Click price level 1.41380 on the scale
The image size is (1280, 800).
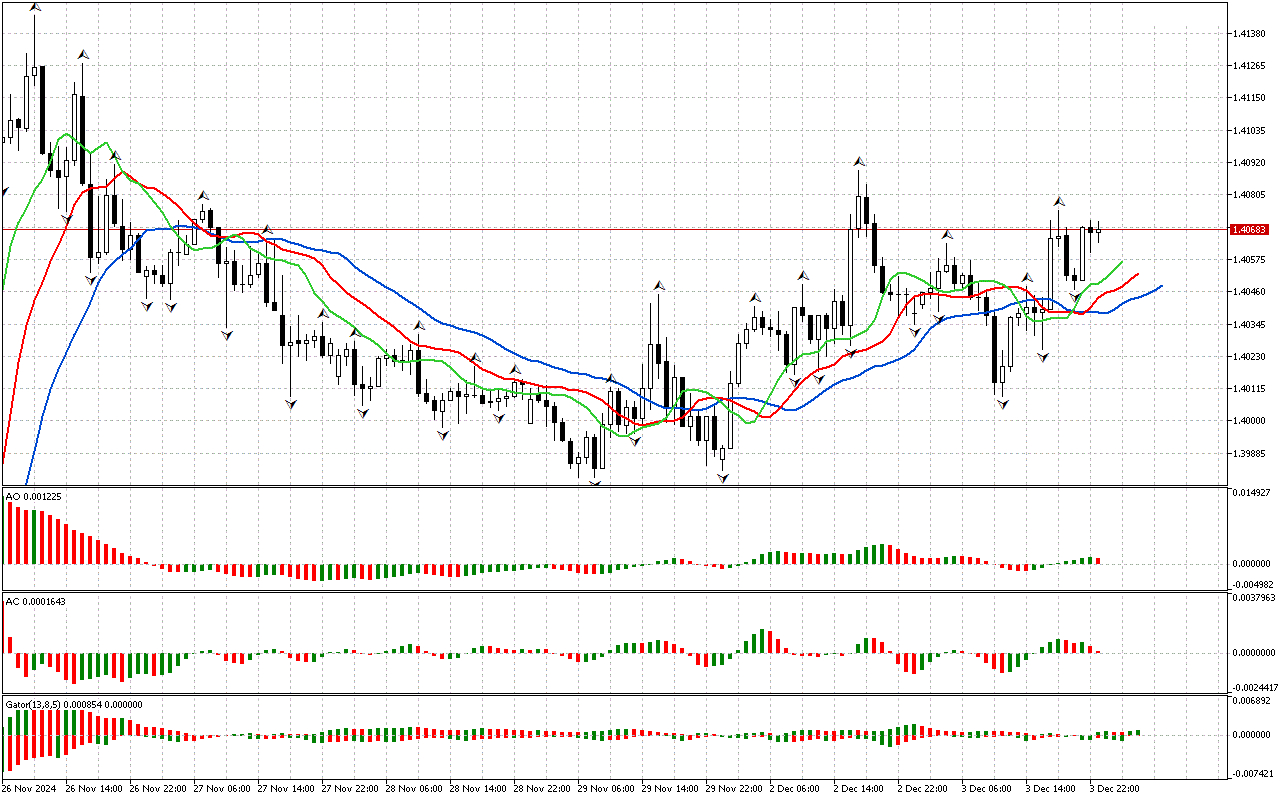[x=1249, y=33]
